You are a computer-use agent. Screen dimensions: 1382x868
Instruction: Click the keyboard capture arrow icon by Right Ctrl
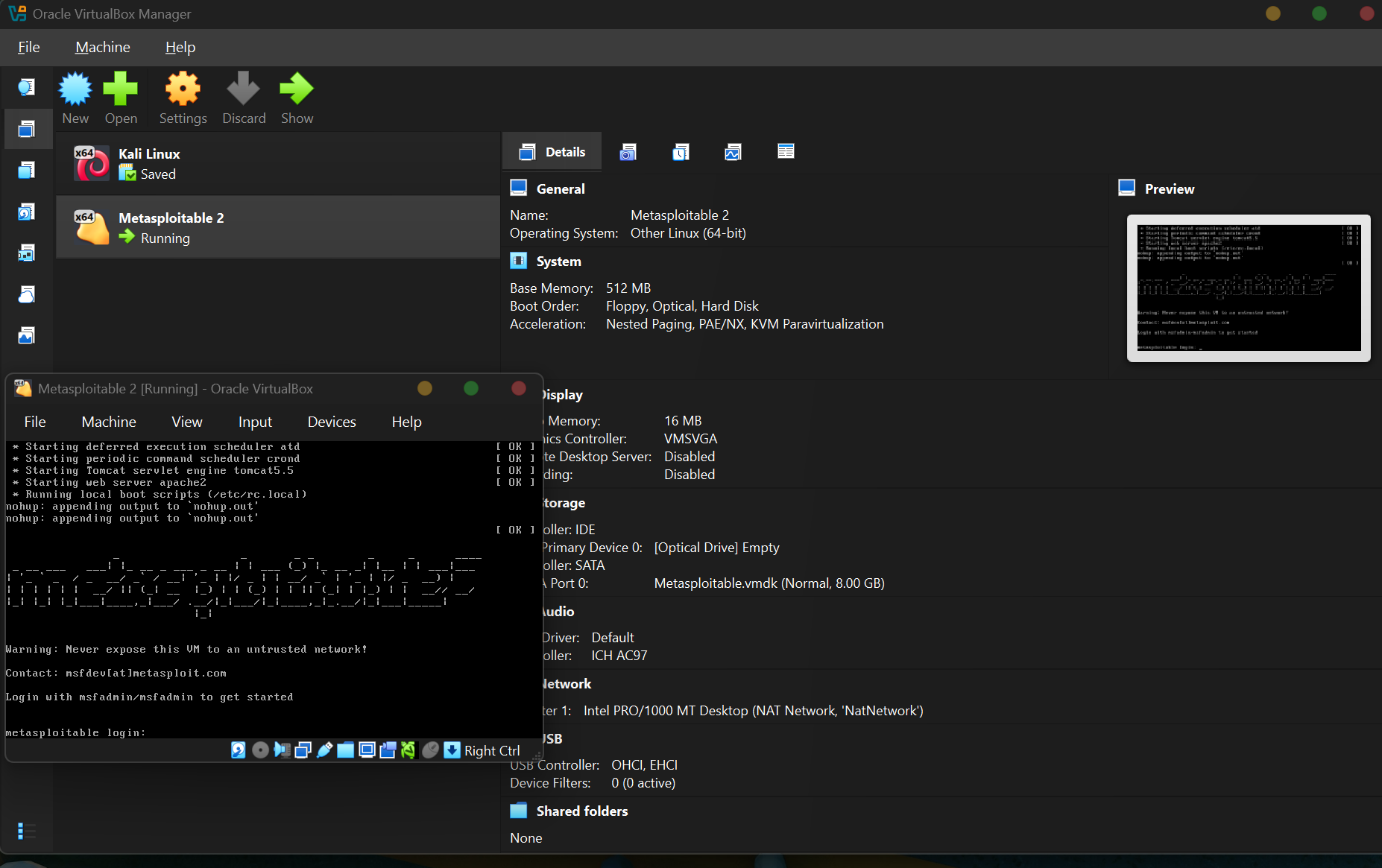click(452, 750)
